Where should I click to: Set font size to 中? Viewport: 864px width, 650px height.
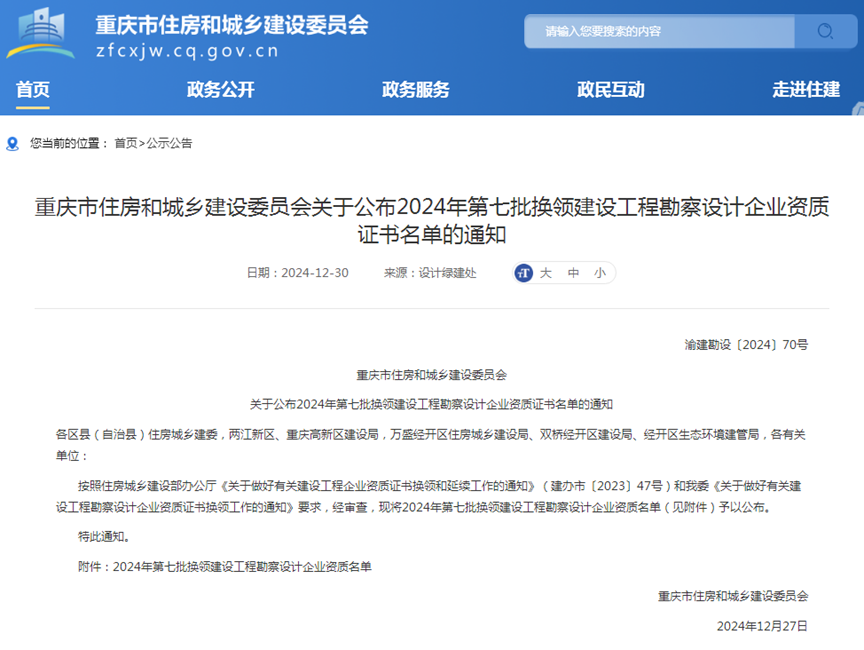573,273
